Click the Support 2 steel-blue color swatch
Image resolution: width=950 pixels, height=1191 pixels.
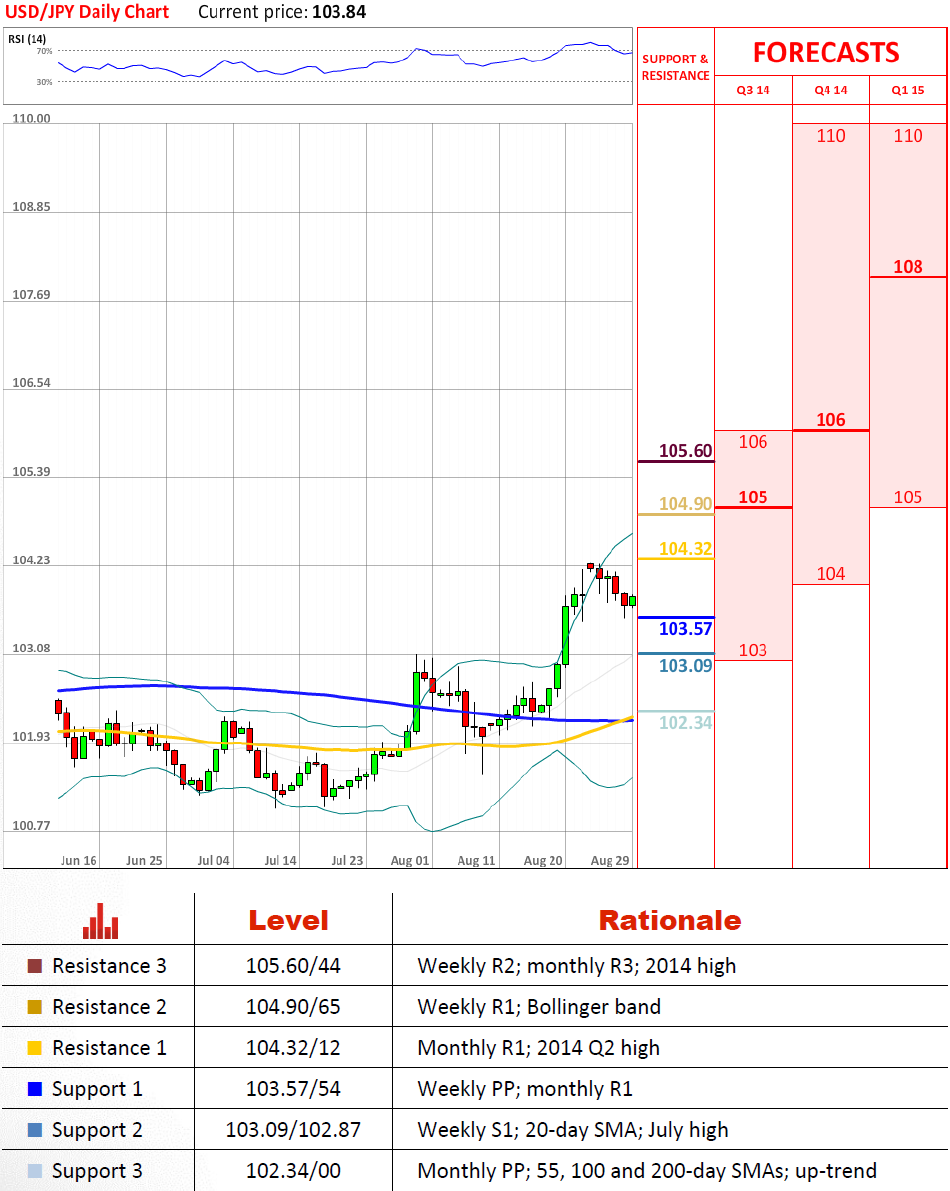click(x=34, y=1130)
